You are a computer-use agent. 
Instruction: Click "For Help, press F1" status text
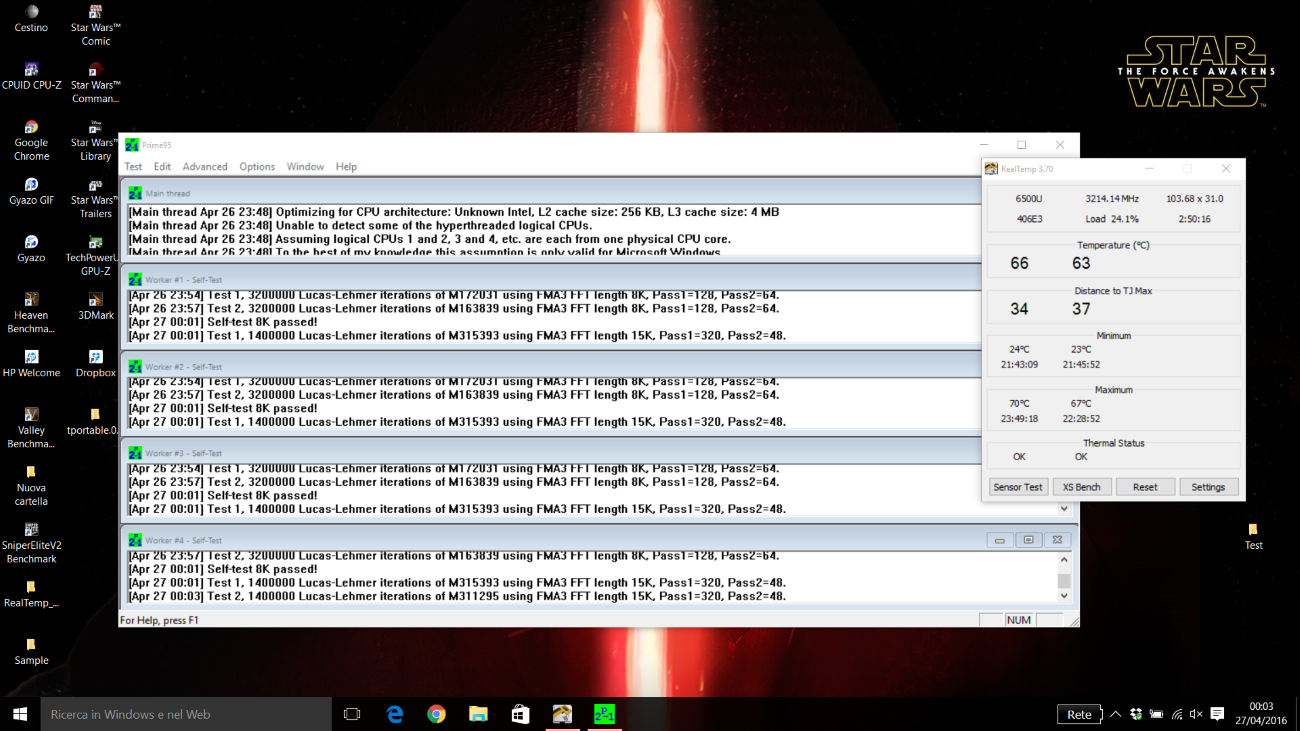click(x=160, y=620)
